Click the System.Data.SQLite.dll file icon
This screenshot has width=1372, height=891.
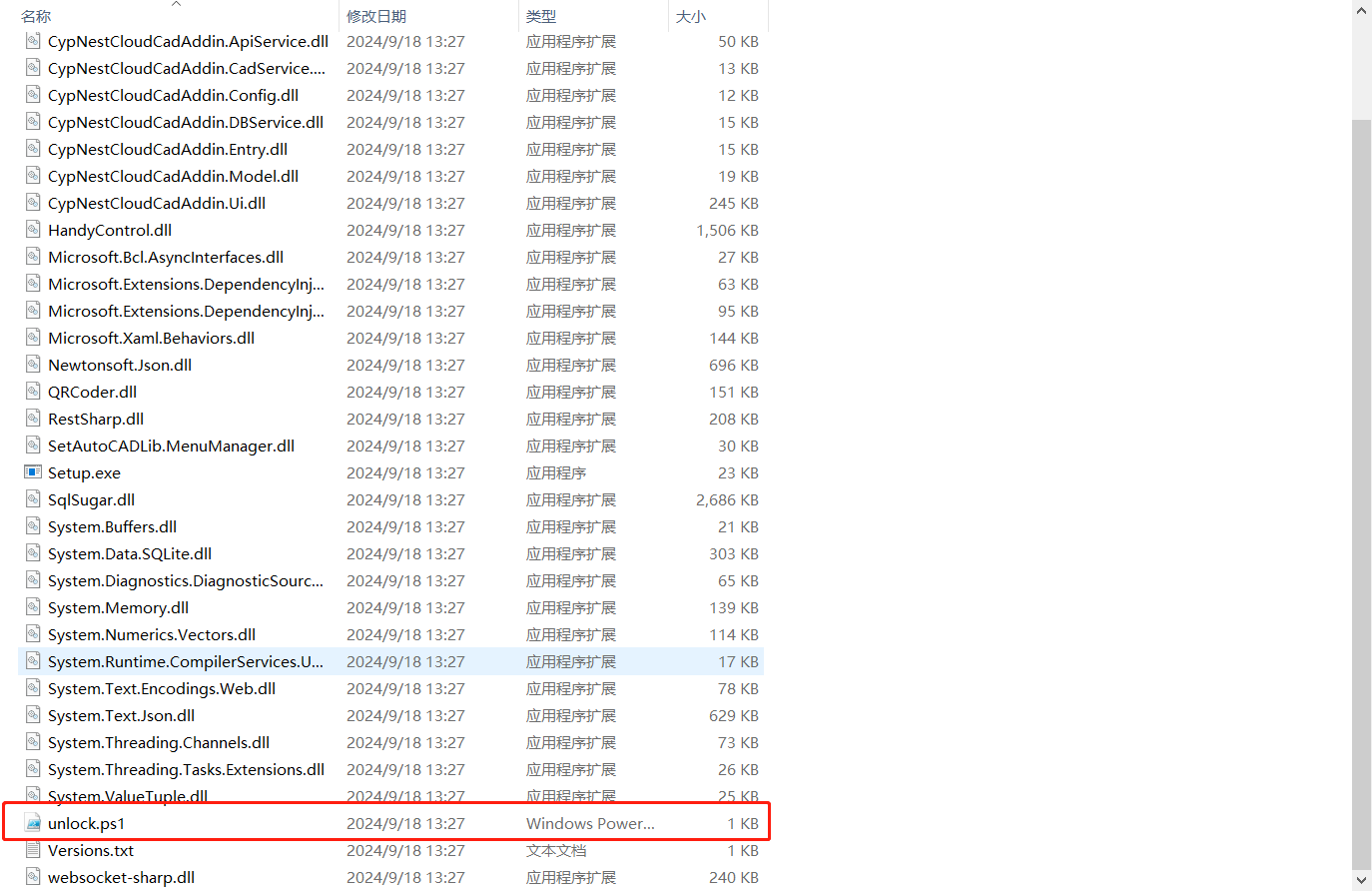point(33,553)
